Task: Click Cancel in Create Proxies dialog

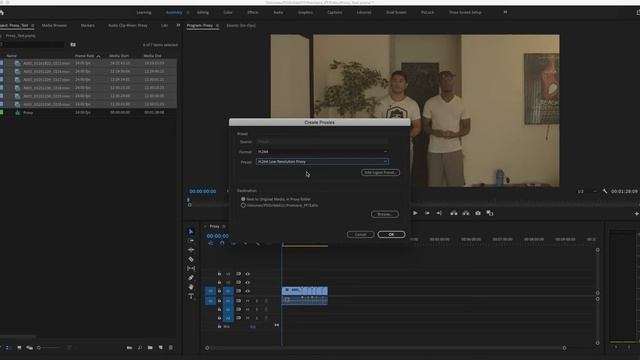Action: click(360, 234)
